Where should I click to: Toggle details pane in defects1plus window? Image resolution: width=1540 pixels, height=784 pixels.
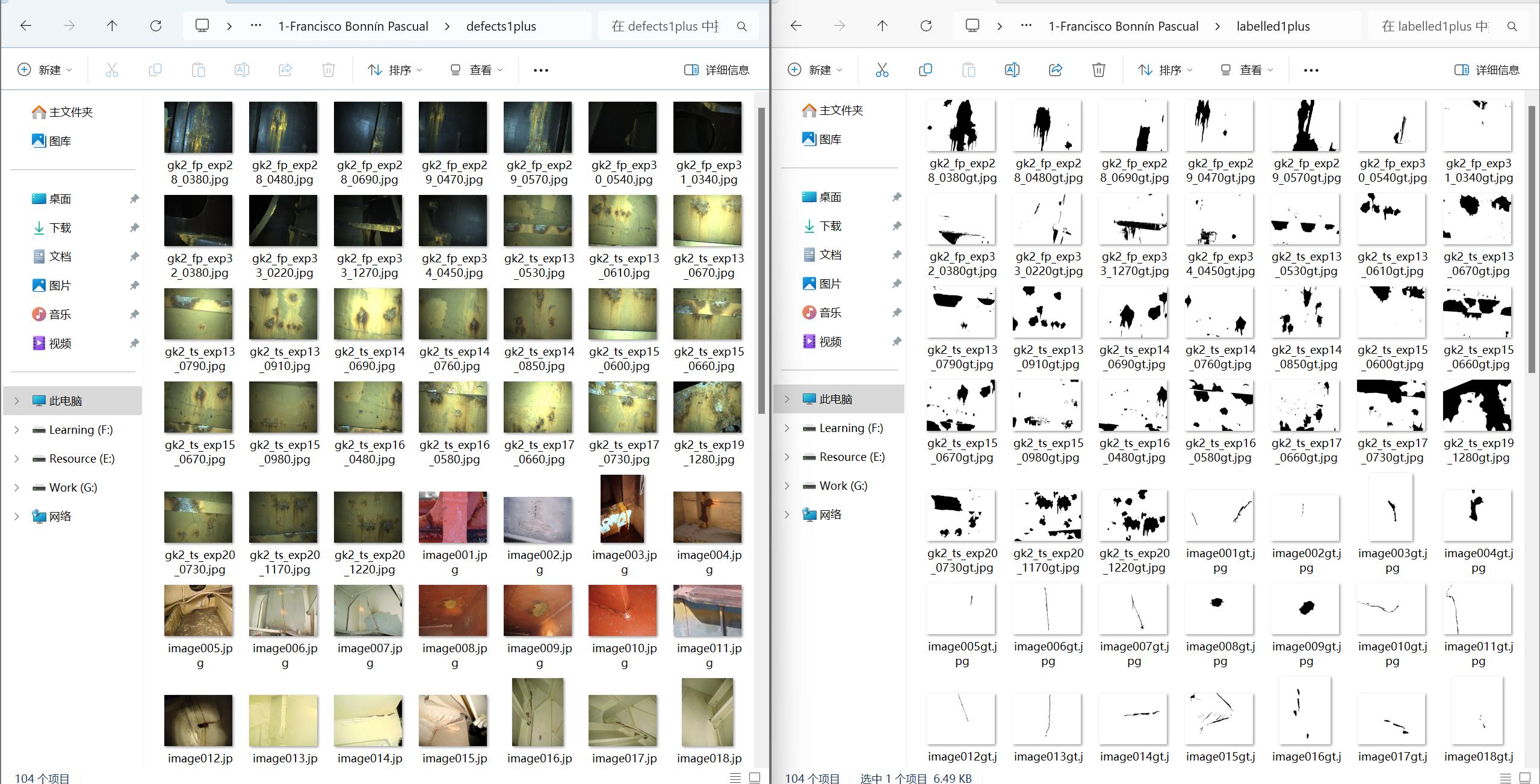pyautogui.click(x=716, y=70)
